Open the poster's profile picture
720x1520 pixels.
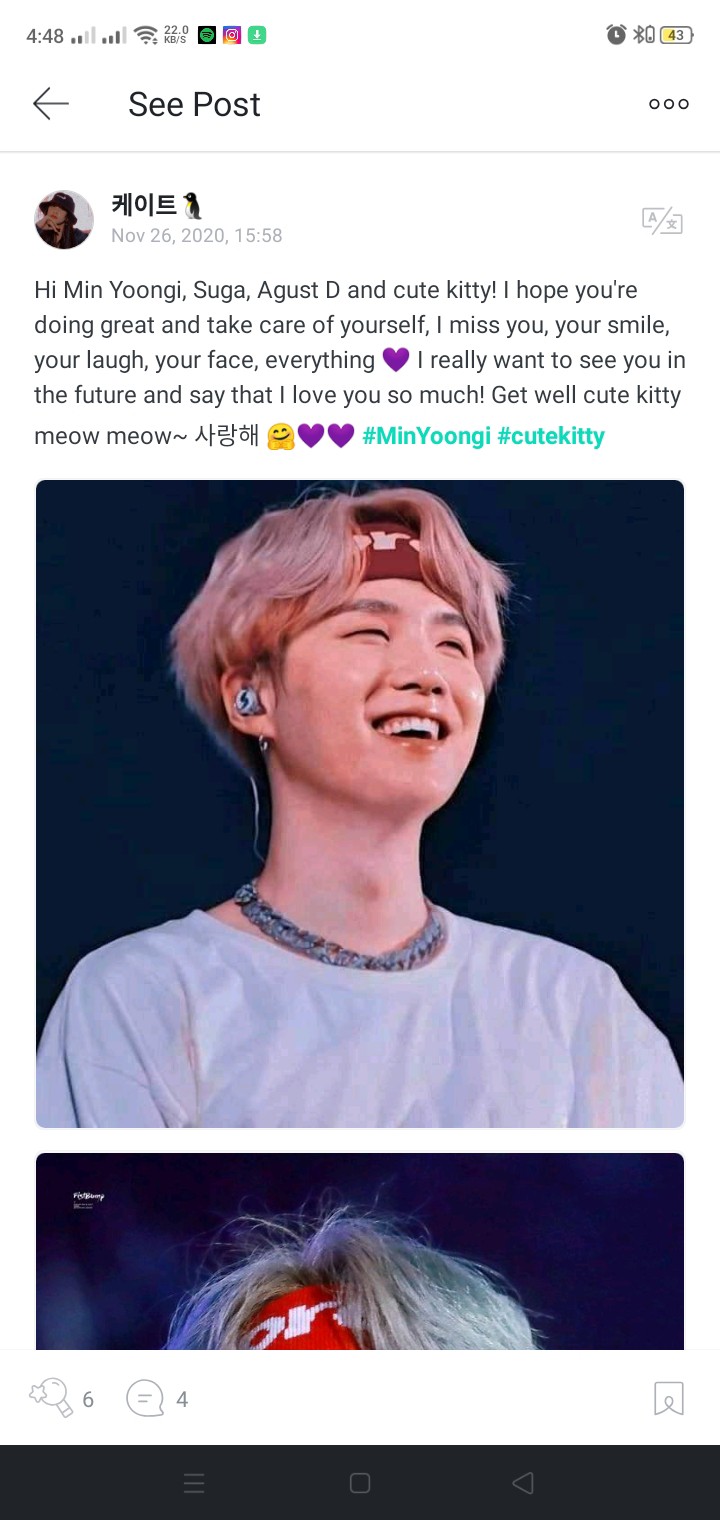64,220
